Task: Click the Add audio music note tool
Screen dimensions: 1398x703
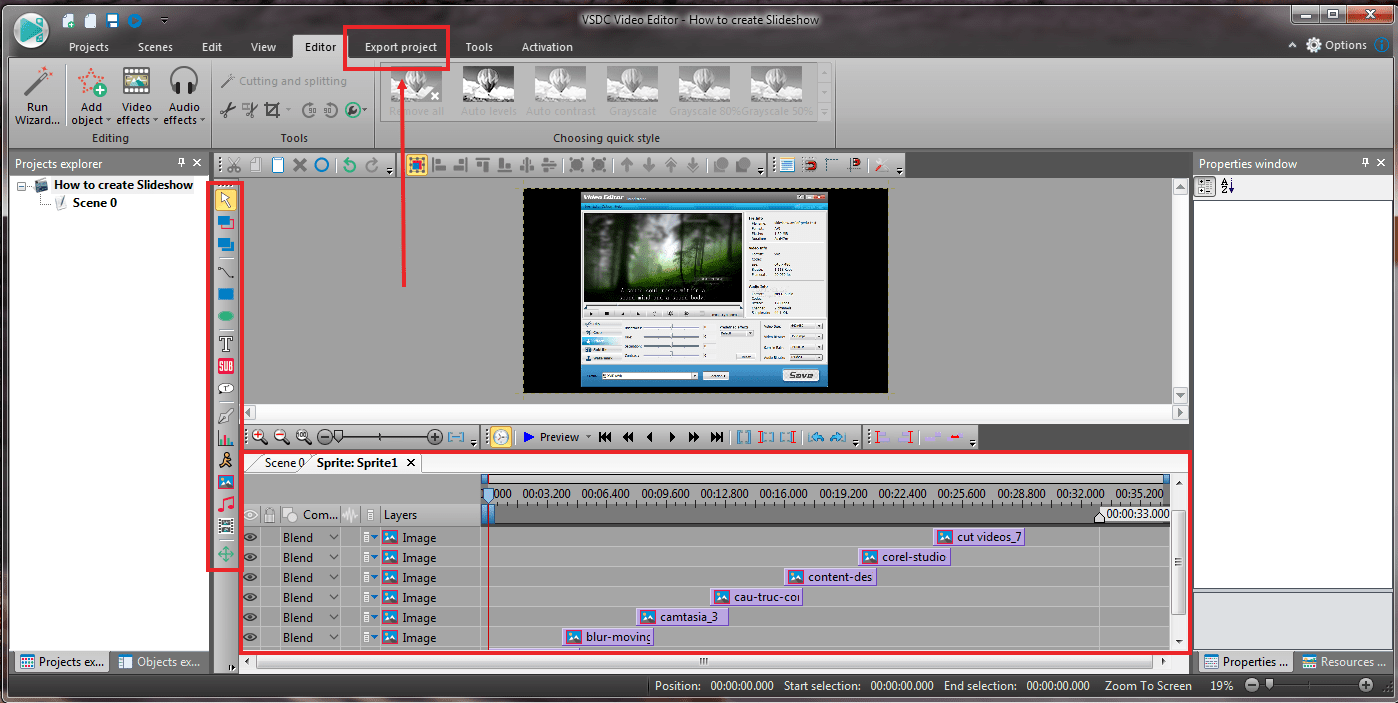Action: pos(226,504)
